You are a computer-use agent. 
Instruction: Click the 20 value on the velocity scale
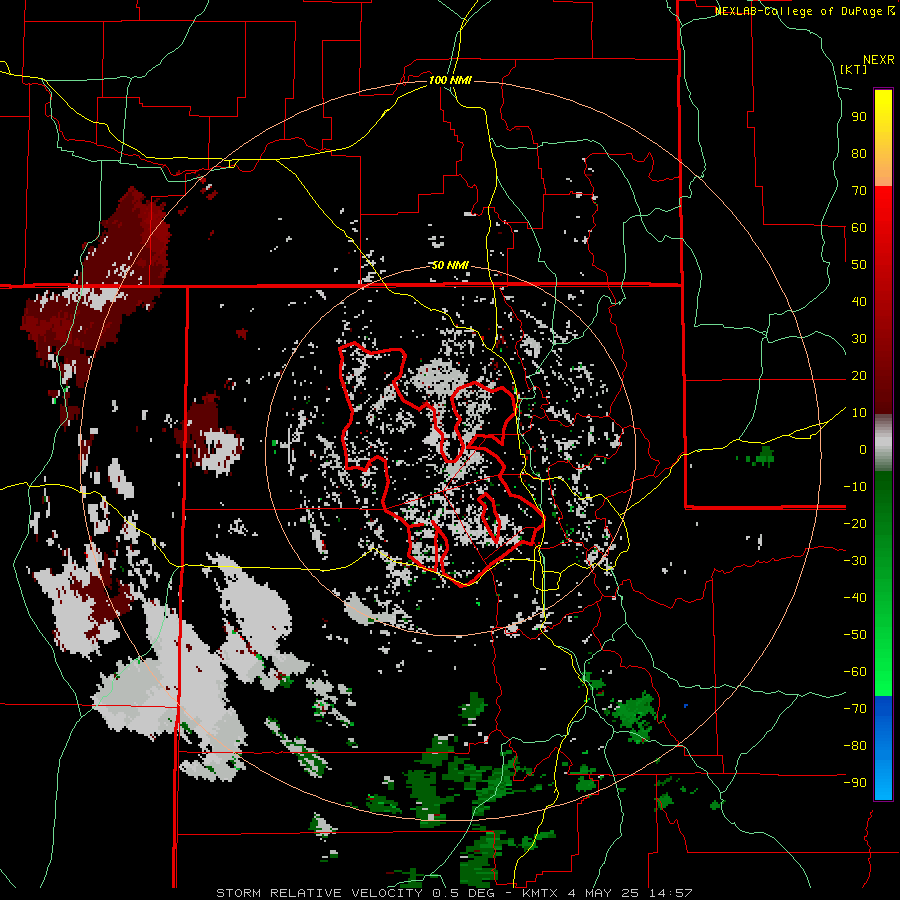coord(859,376)
